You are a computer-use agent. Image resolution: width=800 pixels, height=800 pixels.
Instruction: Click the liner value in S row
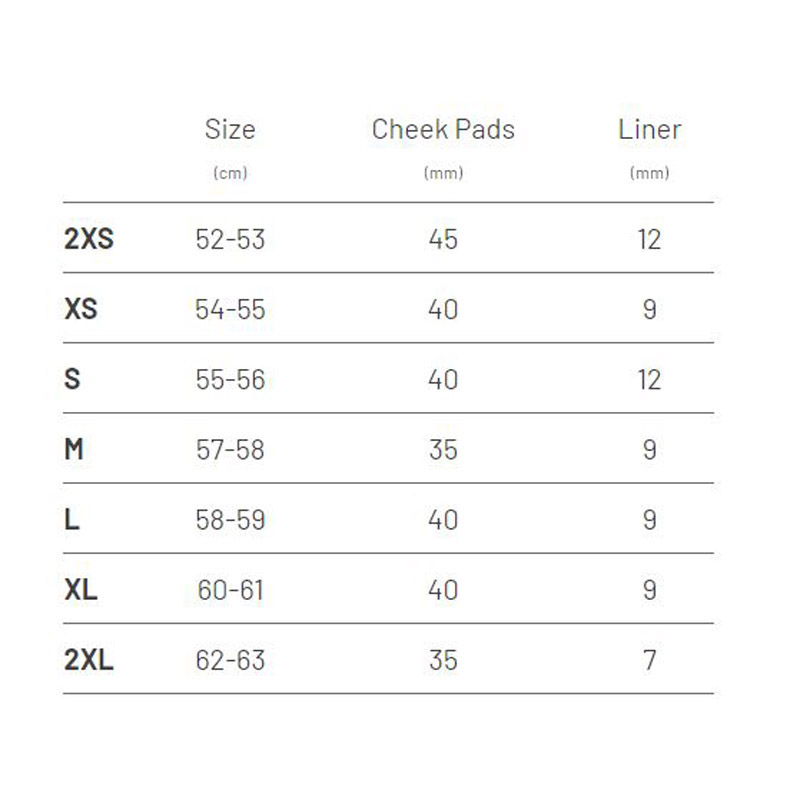coord(649,380)
